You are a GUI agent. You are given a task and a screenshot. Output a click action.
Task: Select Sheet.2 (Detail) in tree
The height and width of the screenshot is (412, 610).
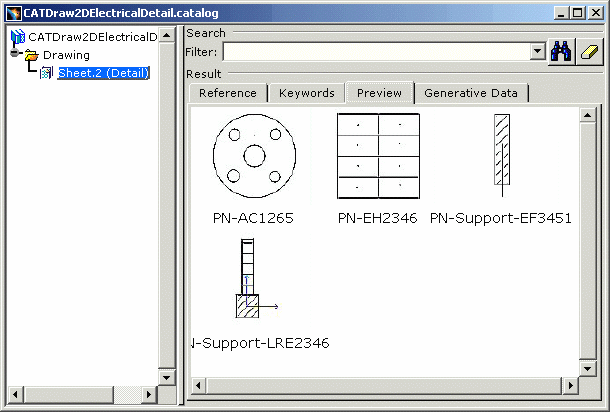click(103, 73)
